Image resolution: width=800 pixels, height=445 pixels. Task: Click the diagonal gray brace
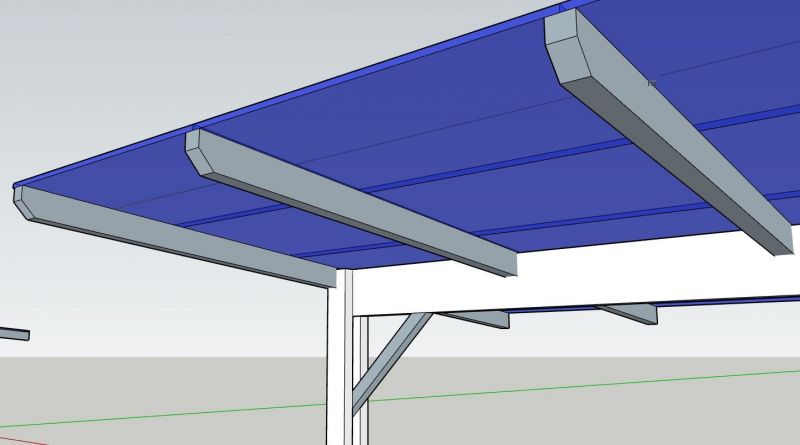point(390,358)
